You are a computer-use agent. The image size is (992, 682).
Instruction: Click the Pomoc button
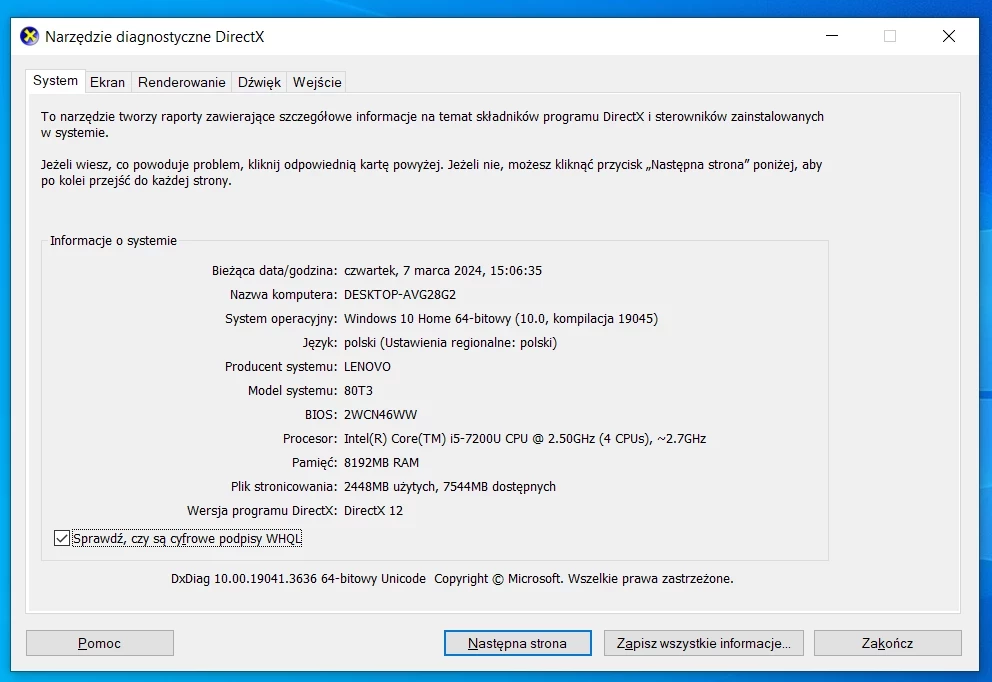tap(100, 643)
